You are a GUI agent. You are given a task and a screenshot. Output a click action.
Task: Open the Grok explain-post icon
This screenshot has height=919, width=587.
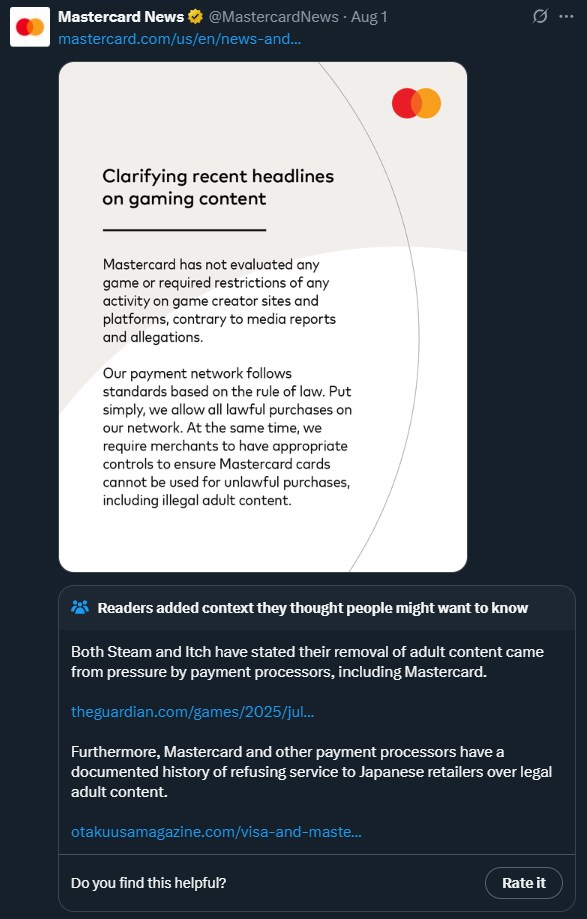click(540, 16)
